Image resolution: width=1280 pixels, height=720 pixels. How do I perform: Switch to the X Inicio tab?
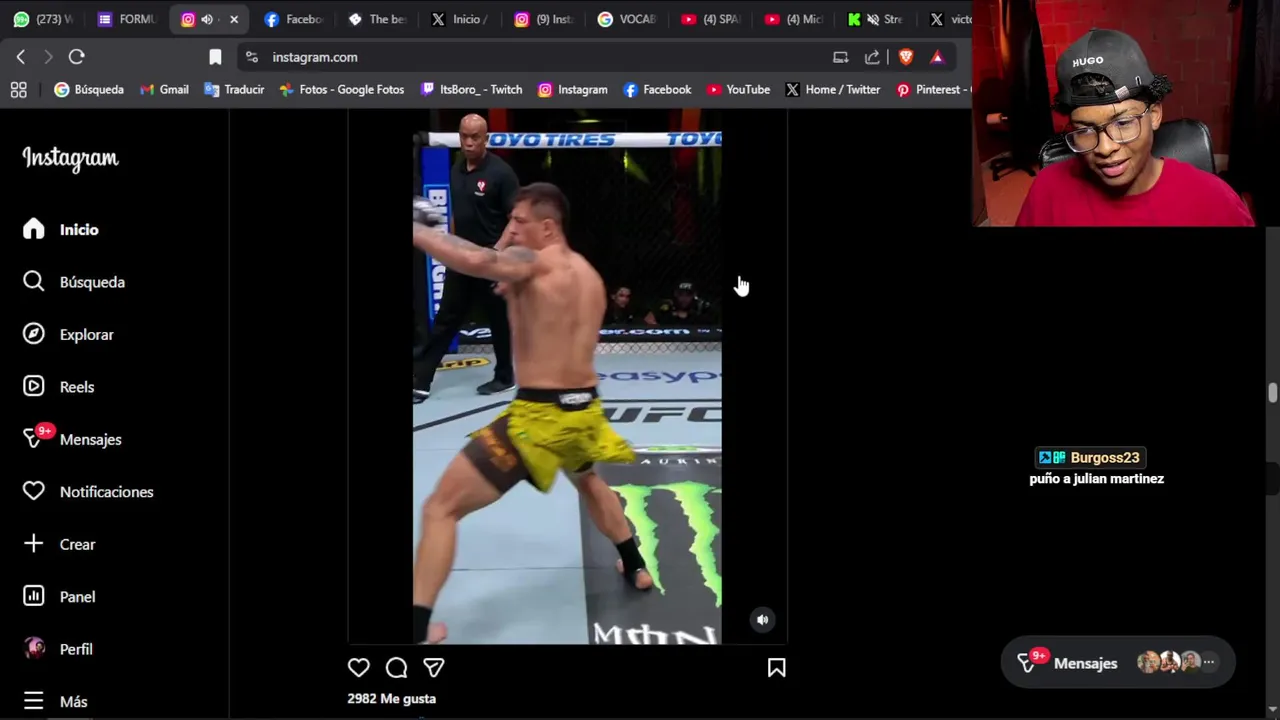click(460, 19)
